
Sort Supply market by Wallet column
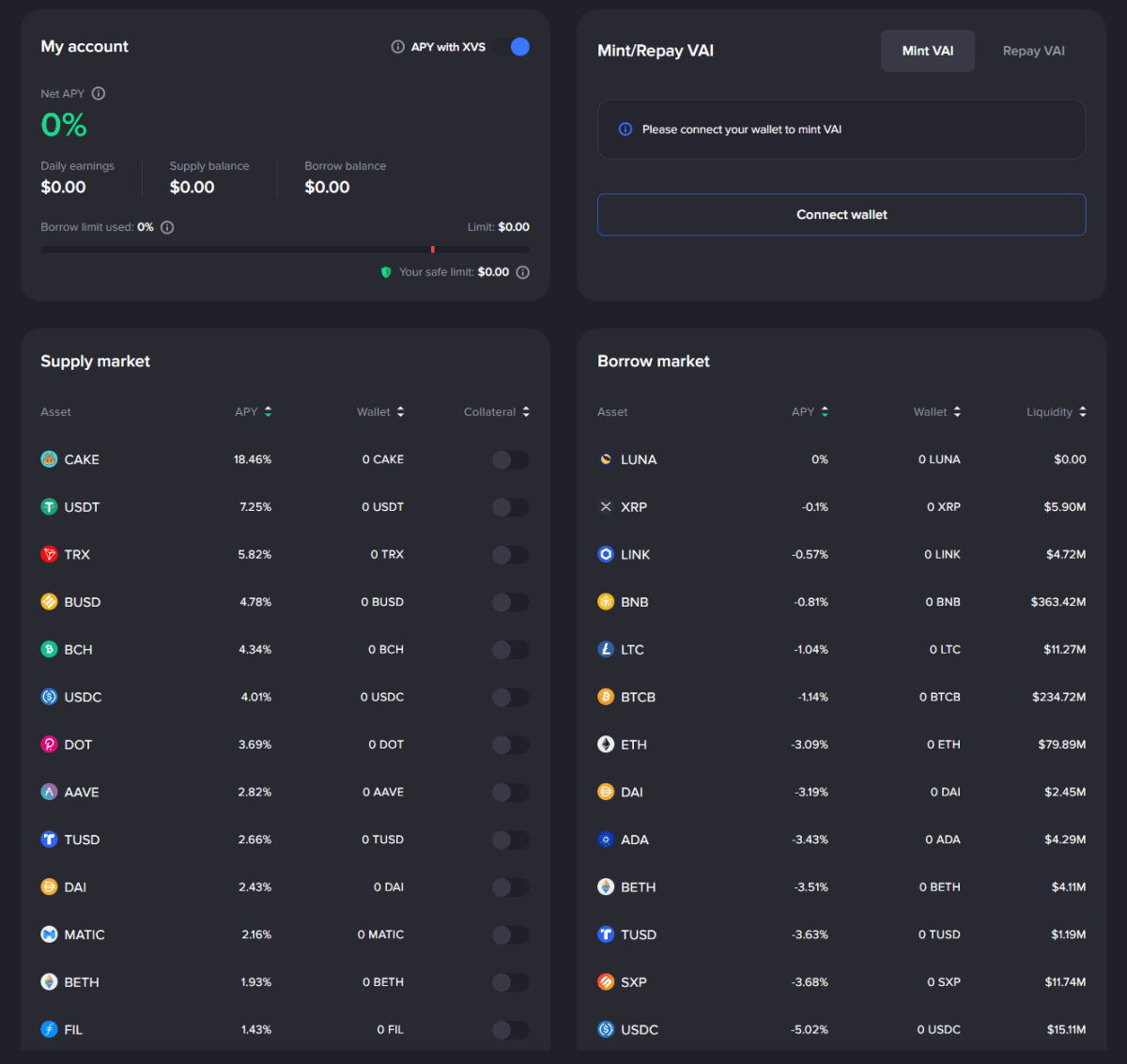pos(380,411)
